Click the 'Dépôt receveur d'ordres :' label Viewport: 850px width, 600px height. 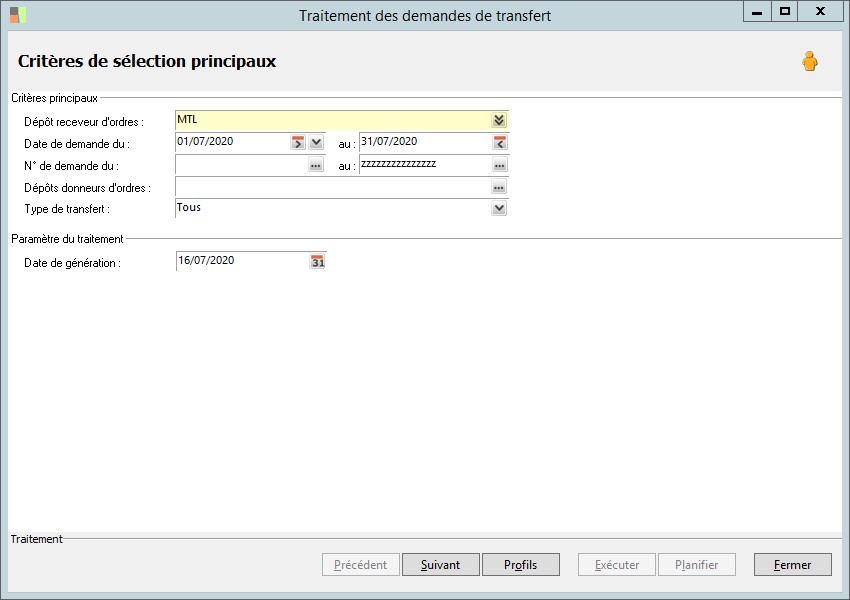point(84,122)
